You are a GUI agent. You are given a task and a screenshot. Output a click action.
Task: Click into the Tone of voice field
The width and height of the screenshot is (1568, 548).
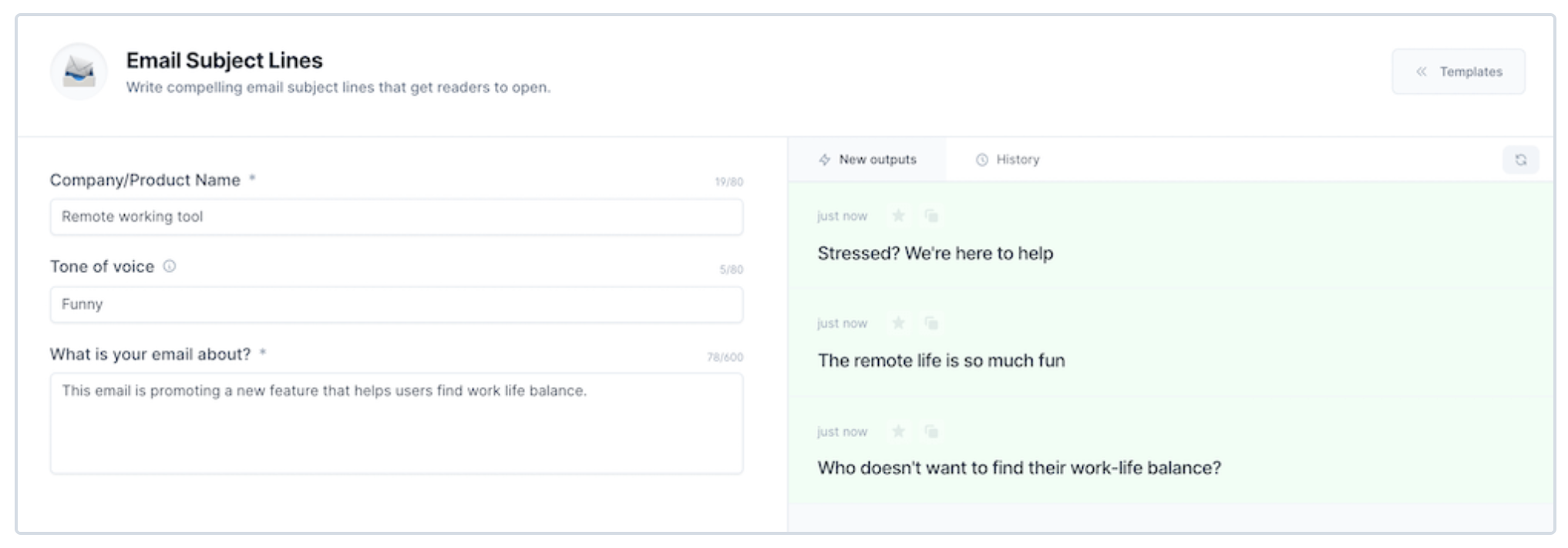click(x=396, y=304)
